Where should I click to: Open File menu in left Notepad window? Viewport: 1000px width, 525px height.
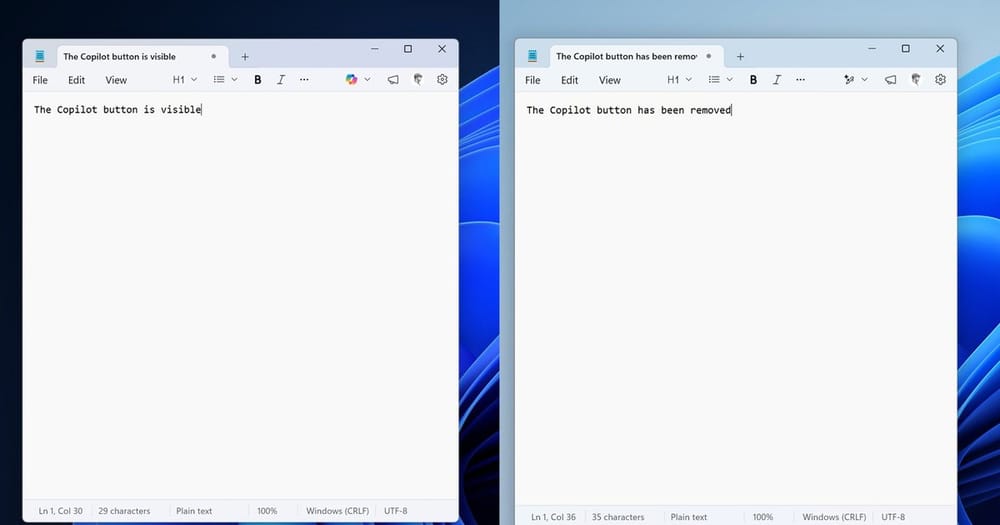coord(40,80)
